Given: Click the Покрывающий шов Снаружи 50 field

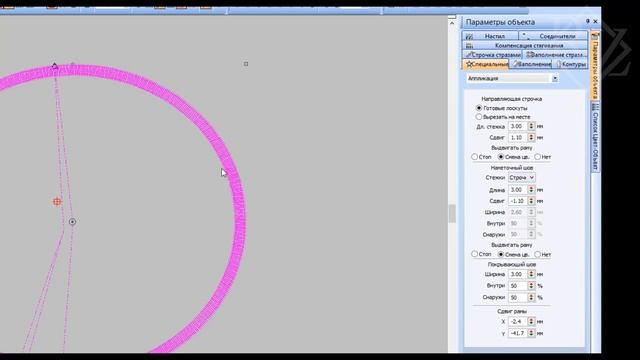Looking at the screenshot, I should pyautogui.click(x=518, y=297).
